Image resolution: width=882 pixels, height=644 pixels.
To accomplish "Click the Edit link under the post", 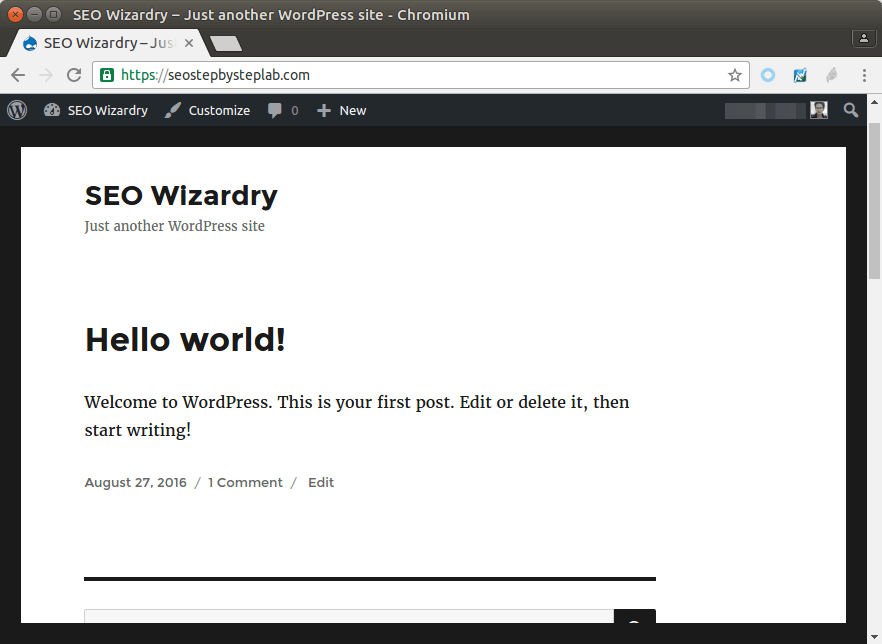I will click(x=321, y=482).
